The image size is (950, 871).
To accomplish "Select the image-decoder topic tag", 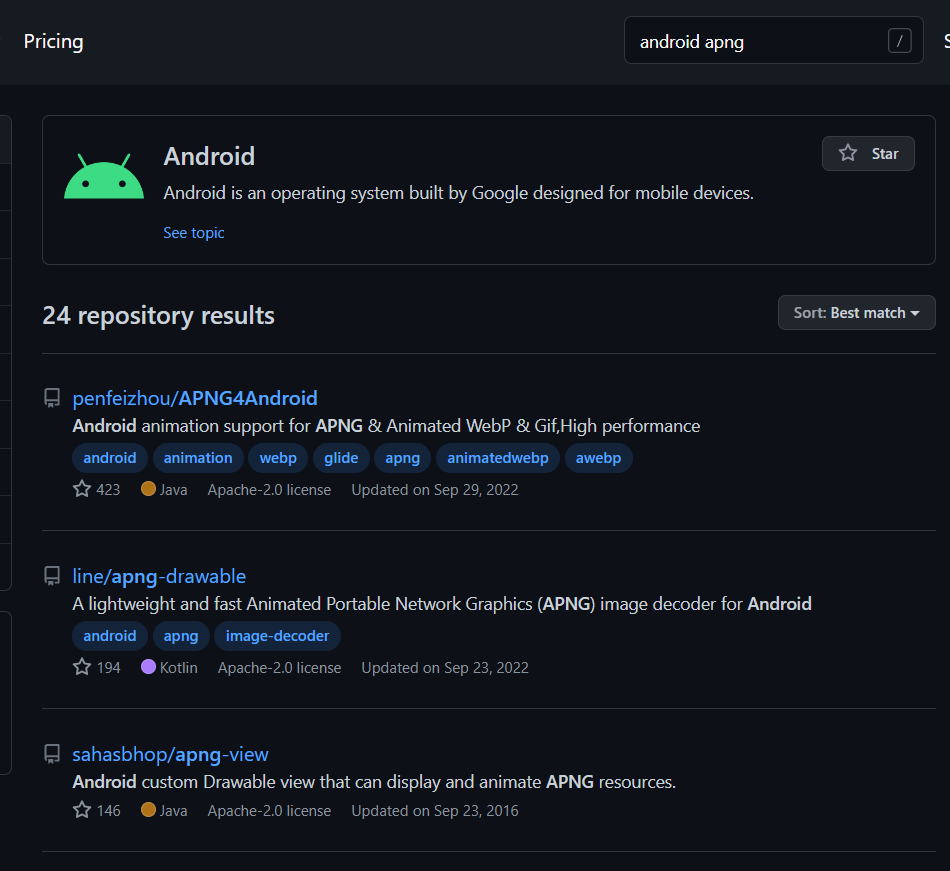I will coord(277,636).
